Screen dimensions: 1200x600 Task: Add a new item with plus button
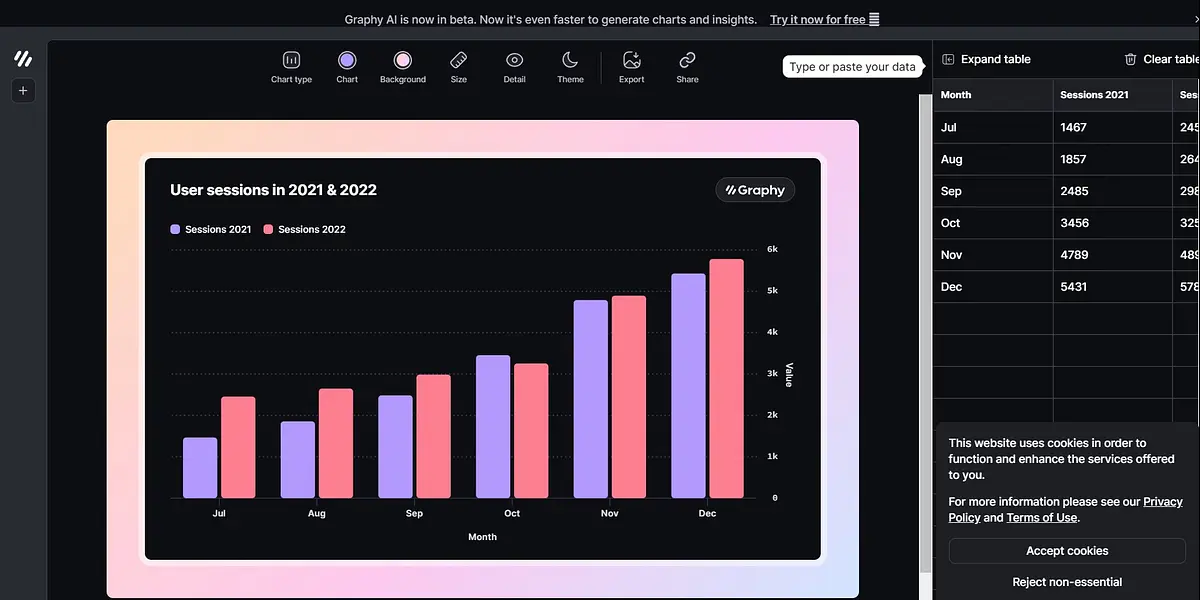click(23, 91)
